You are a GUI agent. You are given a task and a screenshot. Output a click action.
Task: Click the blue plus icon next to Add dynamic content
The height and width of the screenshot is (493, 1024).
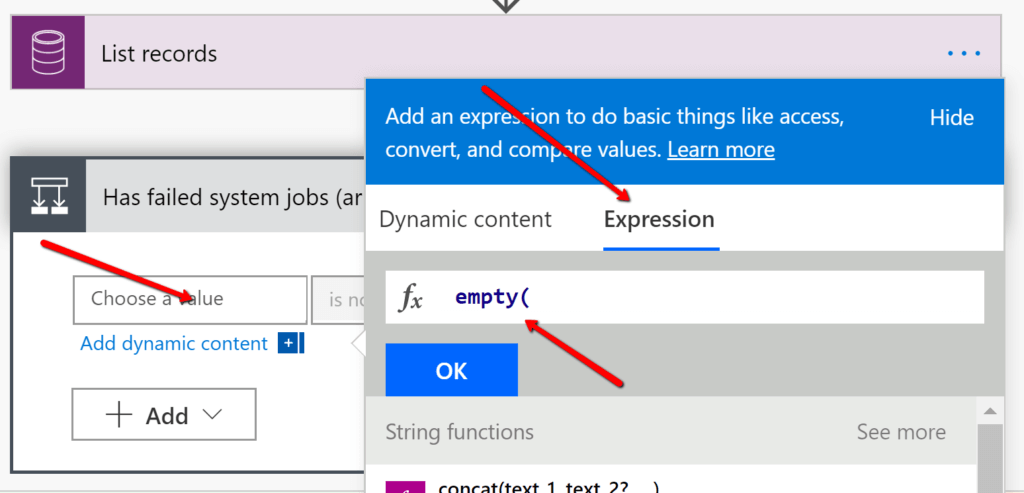point(289,344)
